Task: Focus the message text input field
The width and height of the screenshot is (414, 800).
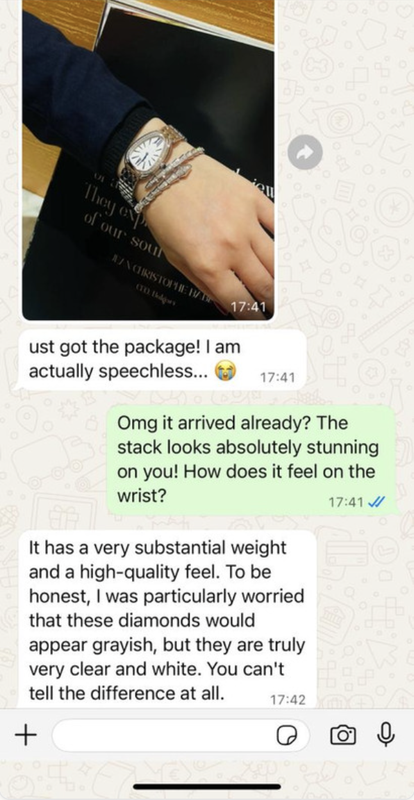Action: [x=181, y=735]
